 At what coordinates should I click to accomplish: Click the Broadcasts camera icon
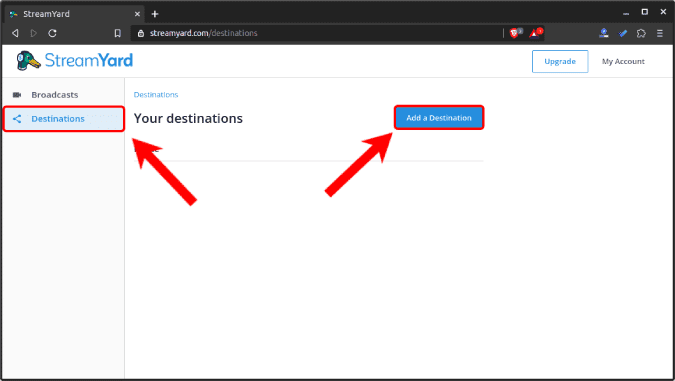tap(17, 95)
